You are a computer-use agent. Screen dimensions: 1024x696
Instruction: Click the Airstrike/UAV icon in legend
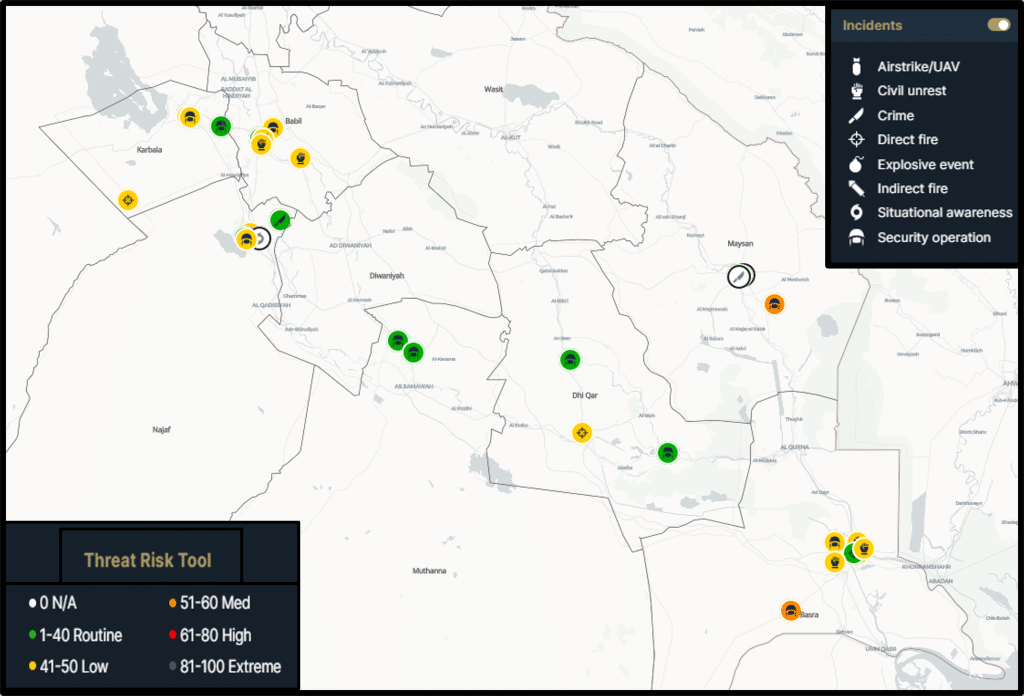(x=855, y=67)
